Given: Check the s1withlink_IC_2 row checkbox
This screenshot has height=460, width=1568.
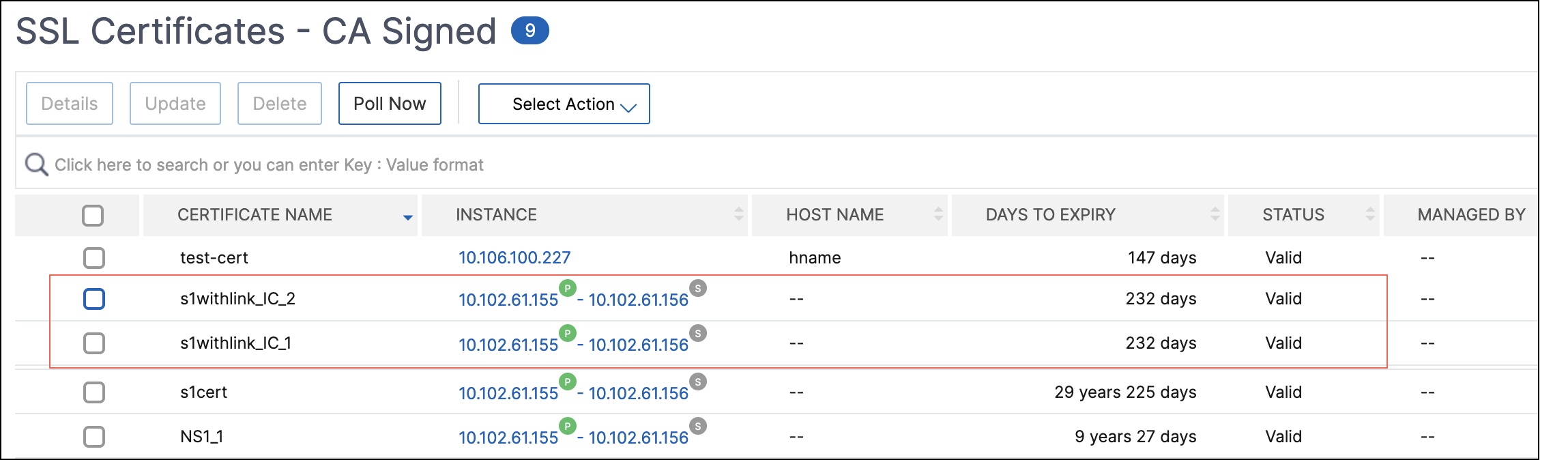Looking at the screenshot, I should (94, 299).
